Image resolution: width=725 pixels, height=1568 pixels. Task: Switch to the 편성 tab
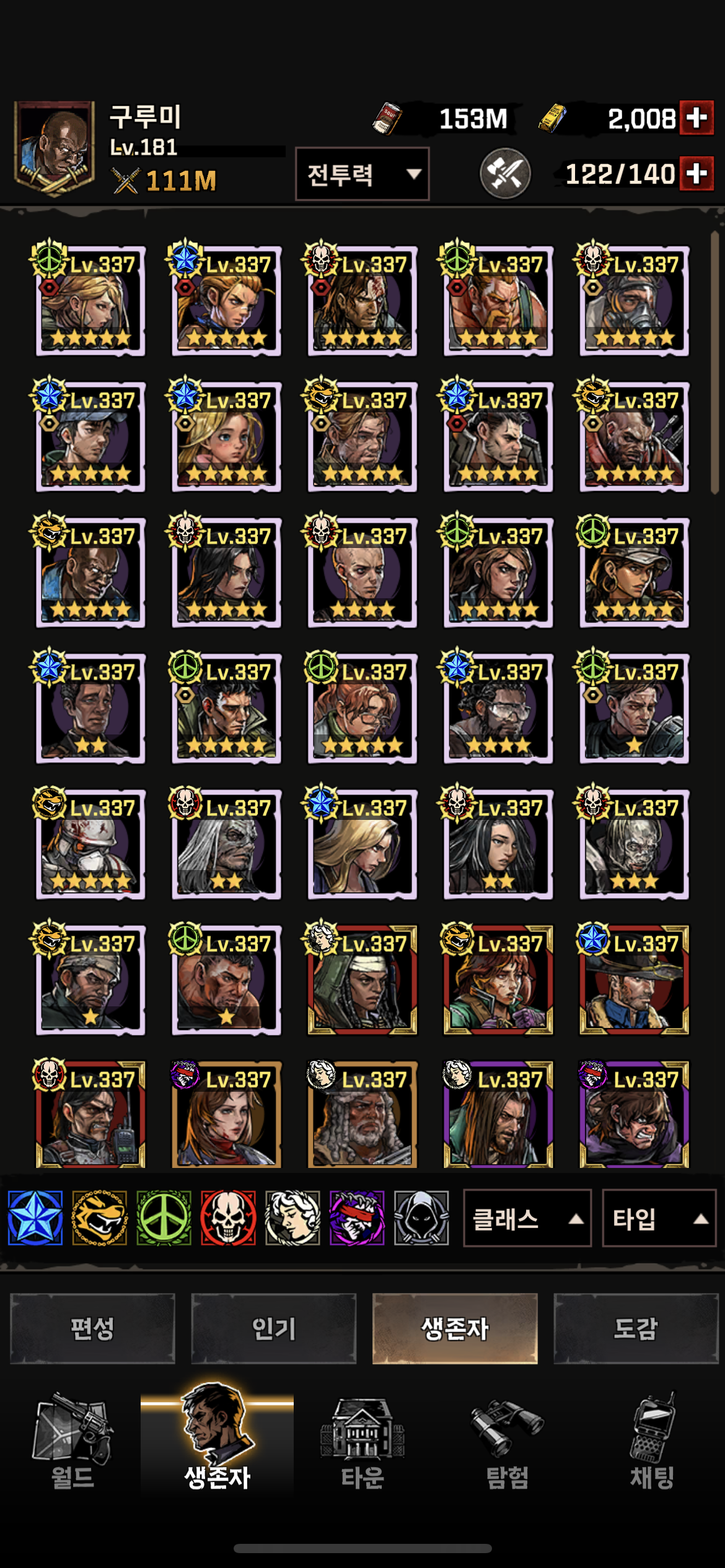pyautogui.click(x=92, y=1328)
